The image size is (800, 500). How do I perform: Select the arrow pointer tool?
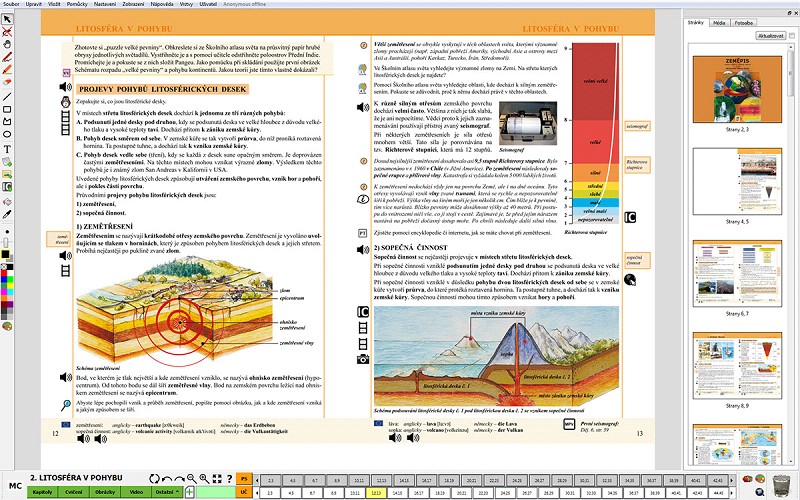pos(7,19)
